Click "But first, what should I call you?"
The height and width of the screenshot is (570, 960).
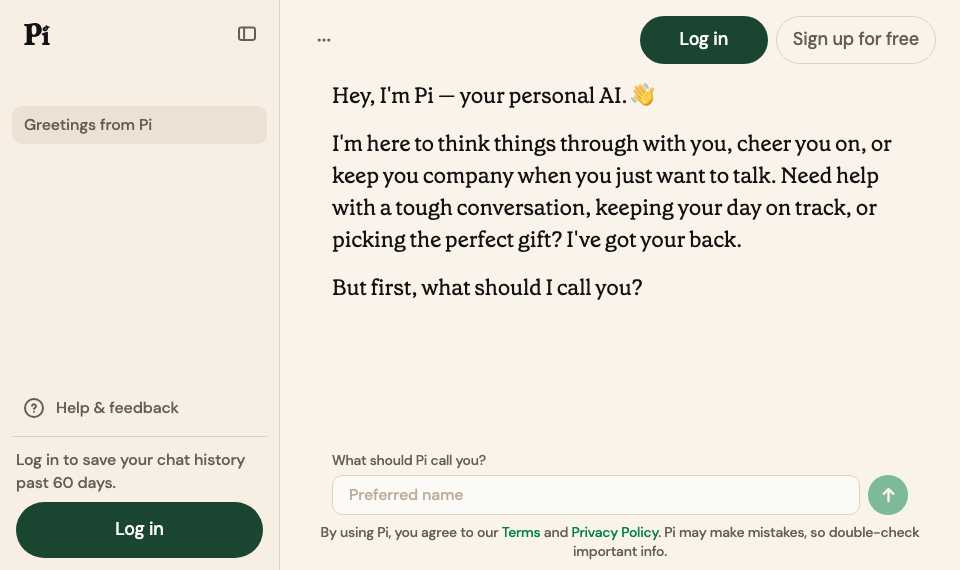pyautogui.click(x=487, y=288)
